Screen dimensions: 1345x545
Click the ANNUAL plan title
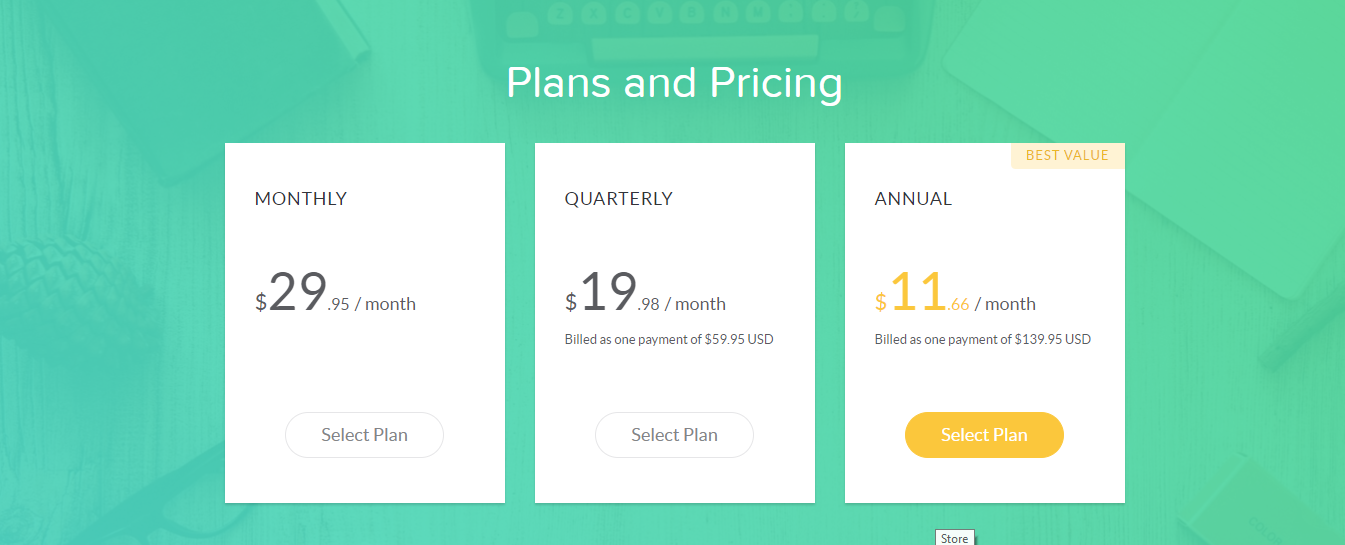913,199
